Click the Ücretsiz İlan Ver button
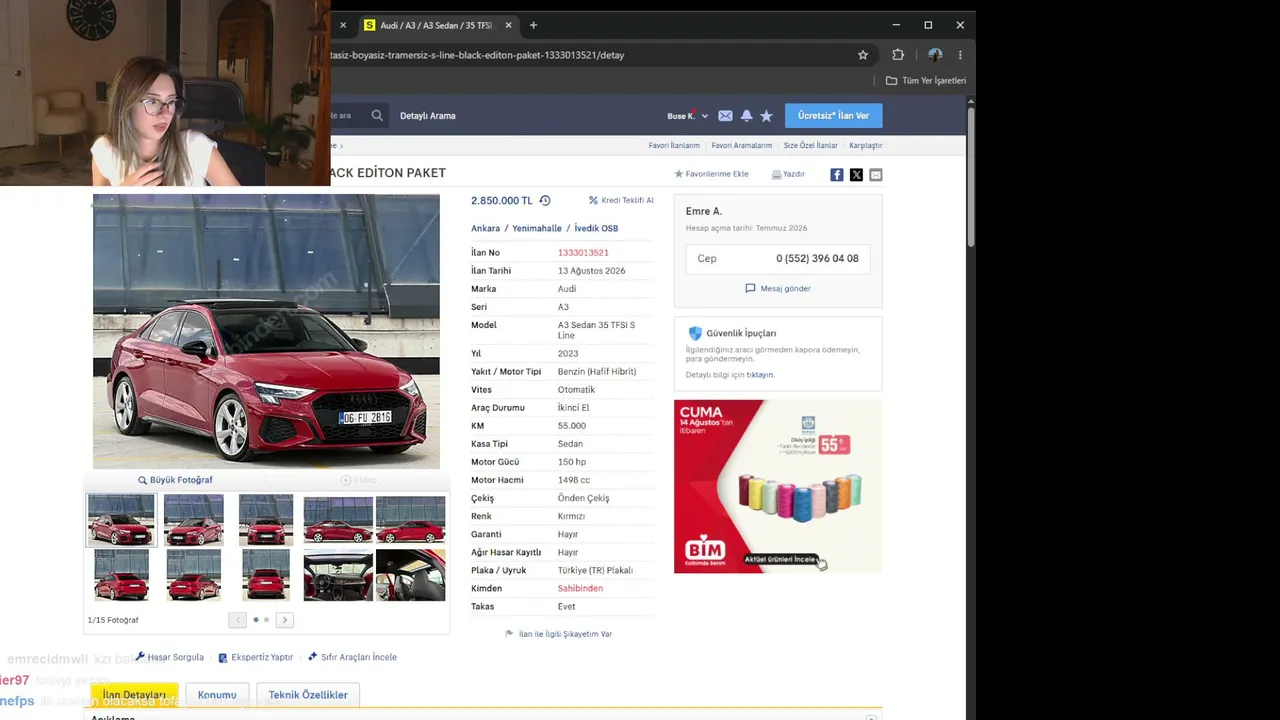 pos(833,116)
